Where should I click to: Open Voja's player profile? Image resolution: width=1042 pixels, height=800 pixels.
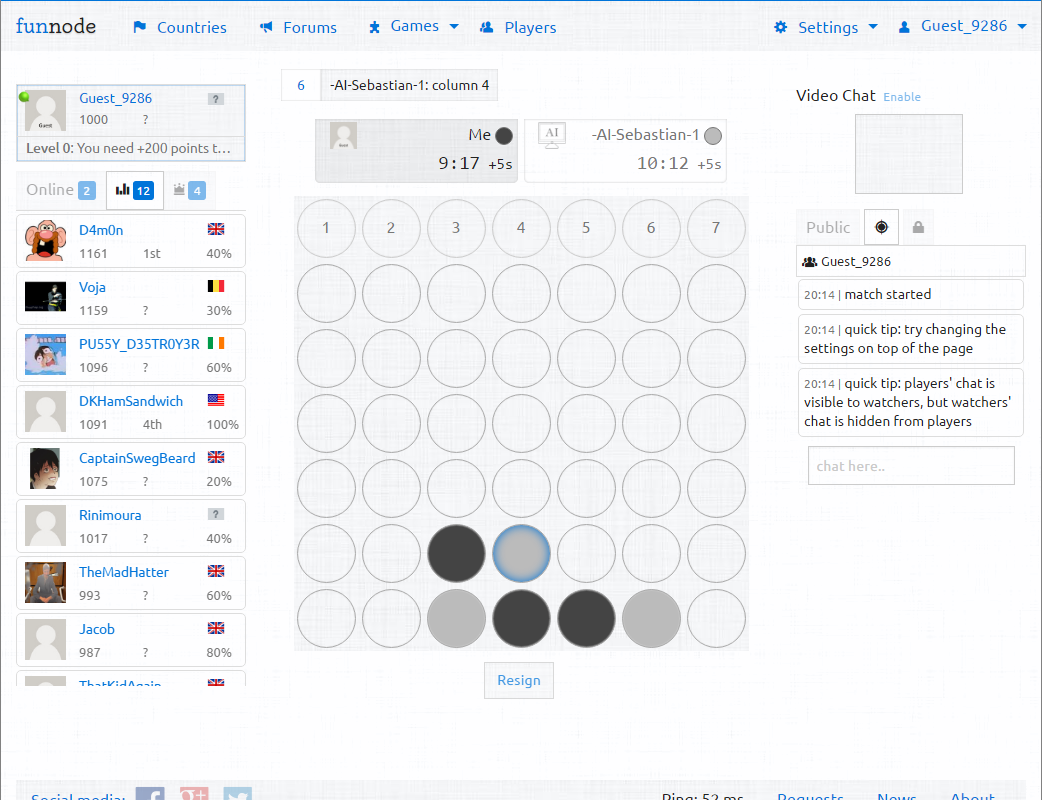click(92, 287)
